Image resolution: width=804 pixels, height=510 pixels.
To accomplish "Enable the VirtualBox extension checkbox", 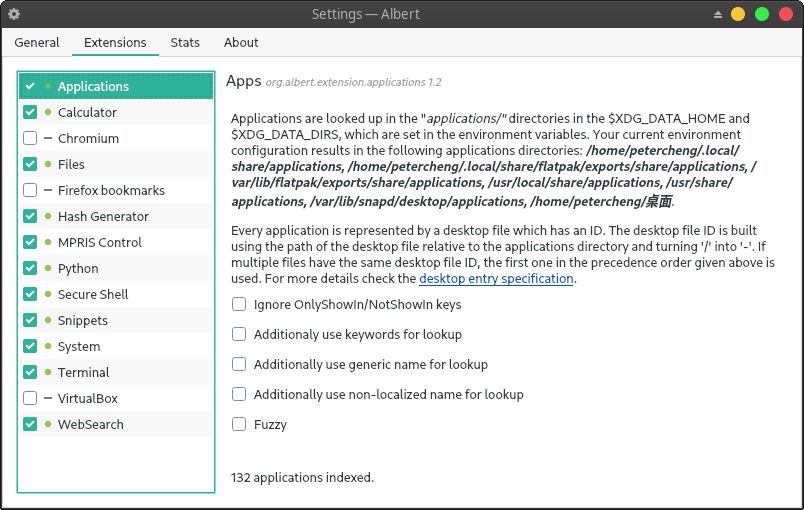I will pos(30,398).
